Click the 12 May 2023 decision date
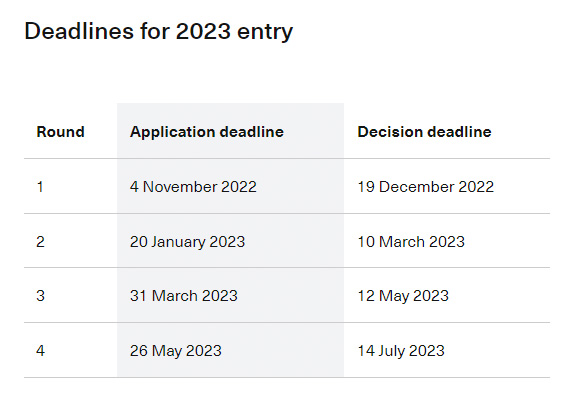This screenshot has width=578, height=396. (x=403, y=296)
